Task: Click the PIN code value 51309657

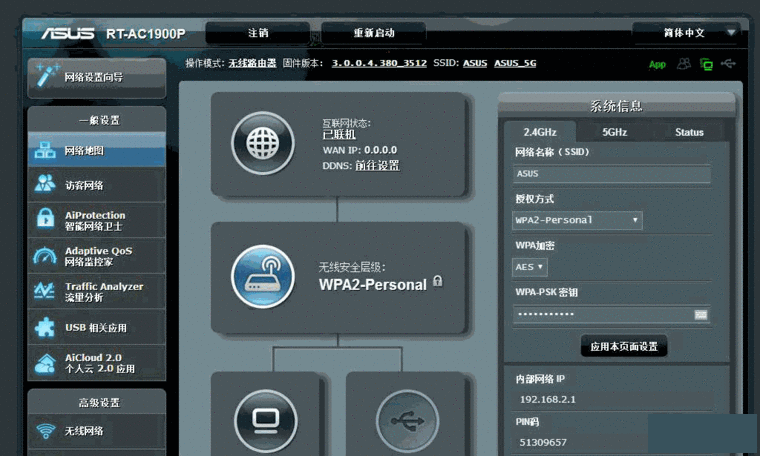Action: [543, 442]
